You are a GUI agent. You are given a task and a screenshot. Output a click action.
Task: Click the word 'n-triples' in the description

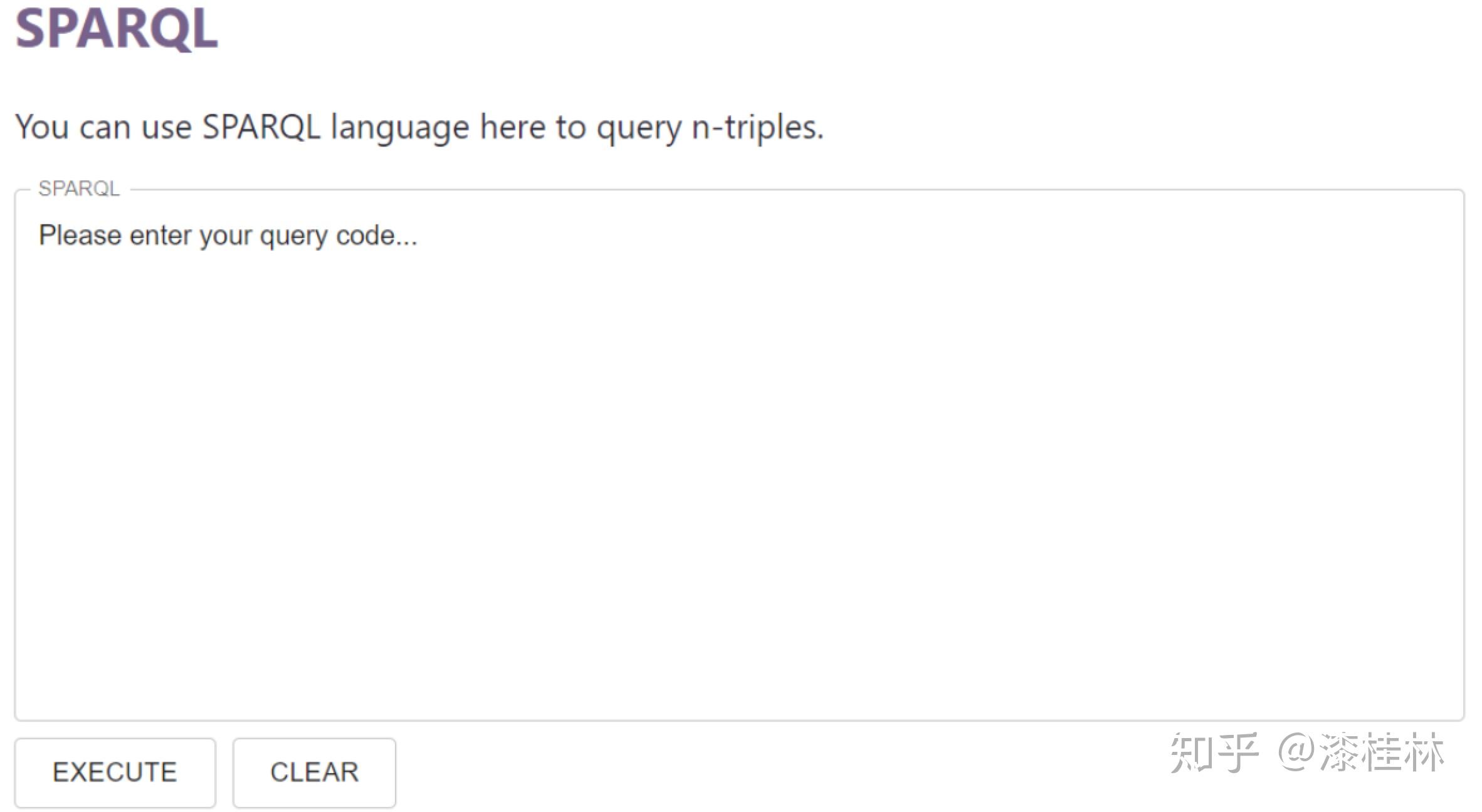(757, 127)
